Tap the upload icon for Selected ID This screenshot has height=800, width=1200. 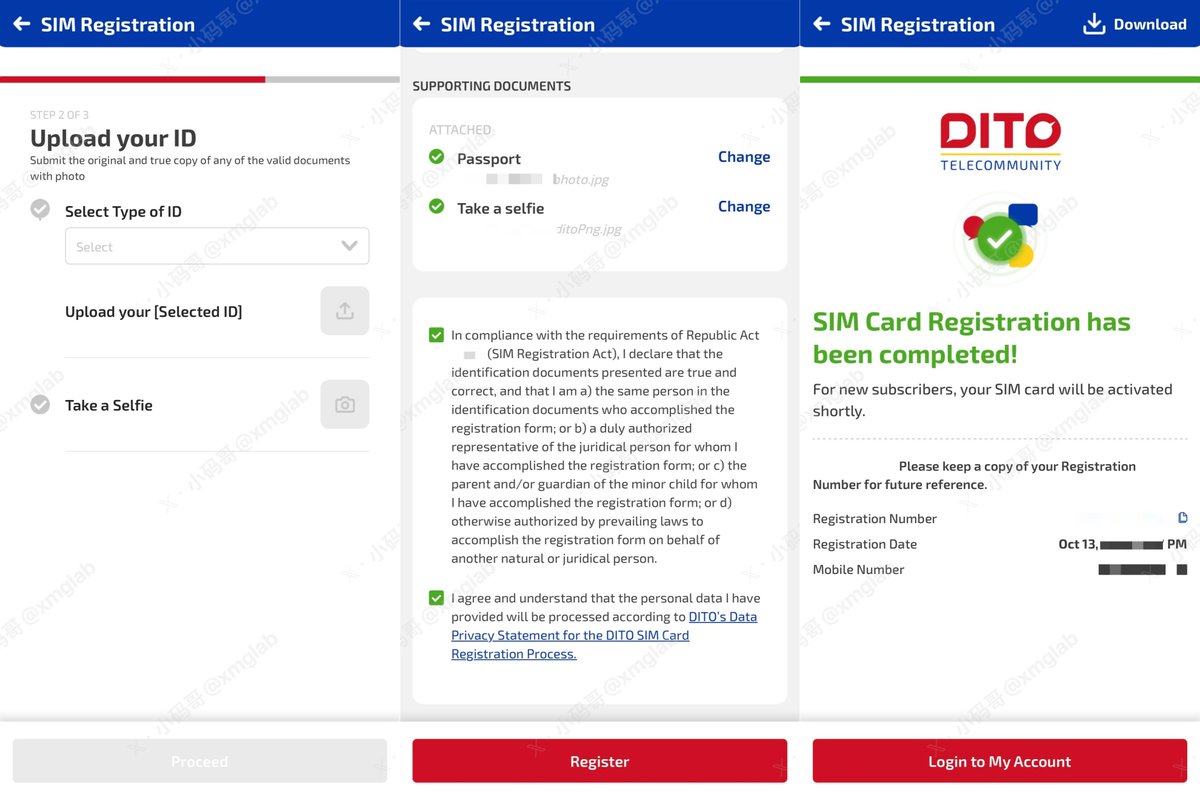(x=345, y=311)
